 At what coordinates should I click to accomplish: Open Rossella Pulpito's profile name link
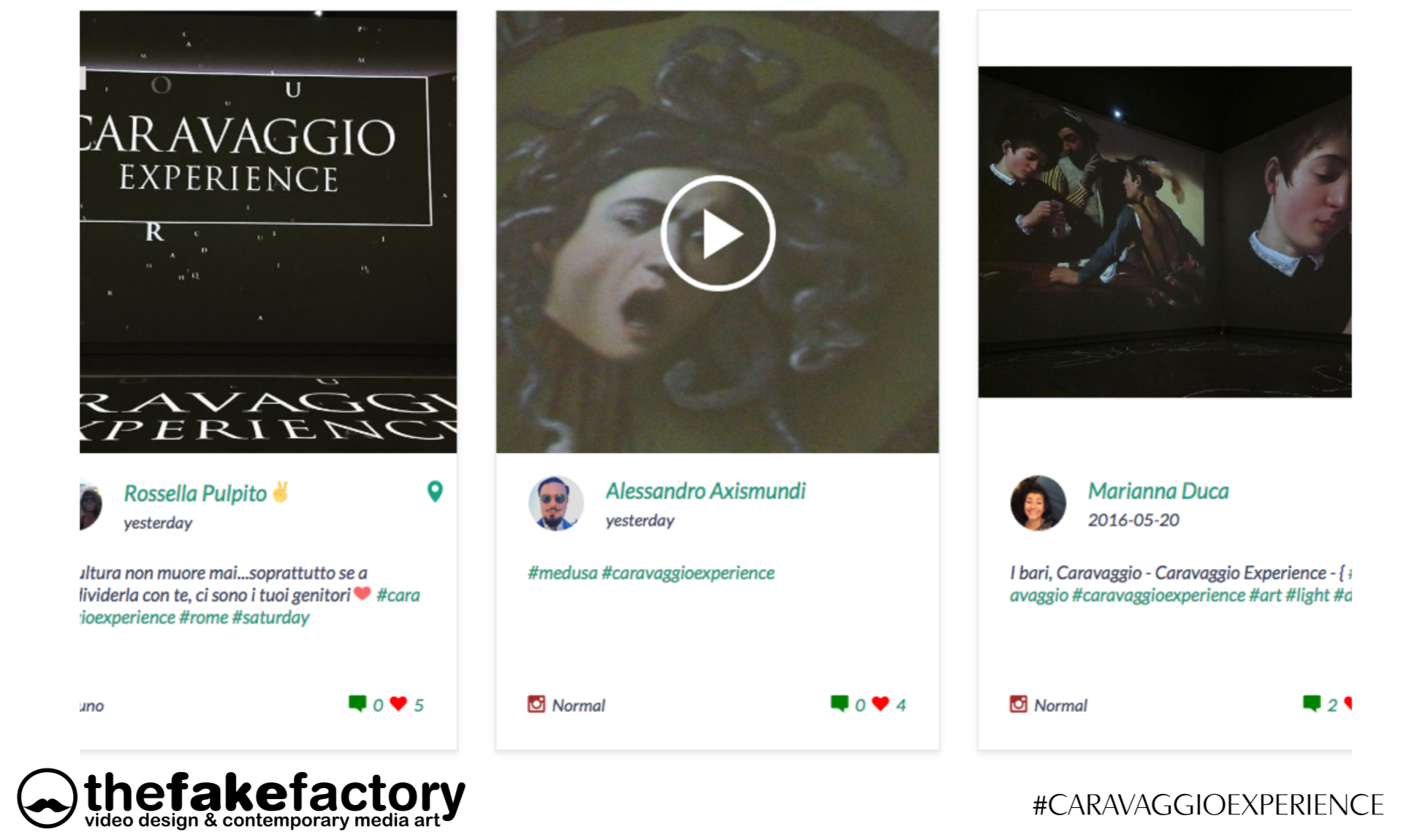pyautogui.click(x=195, y=493)
